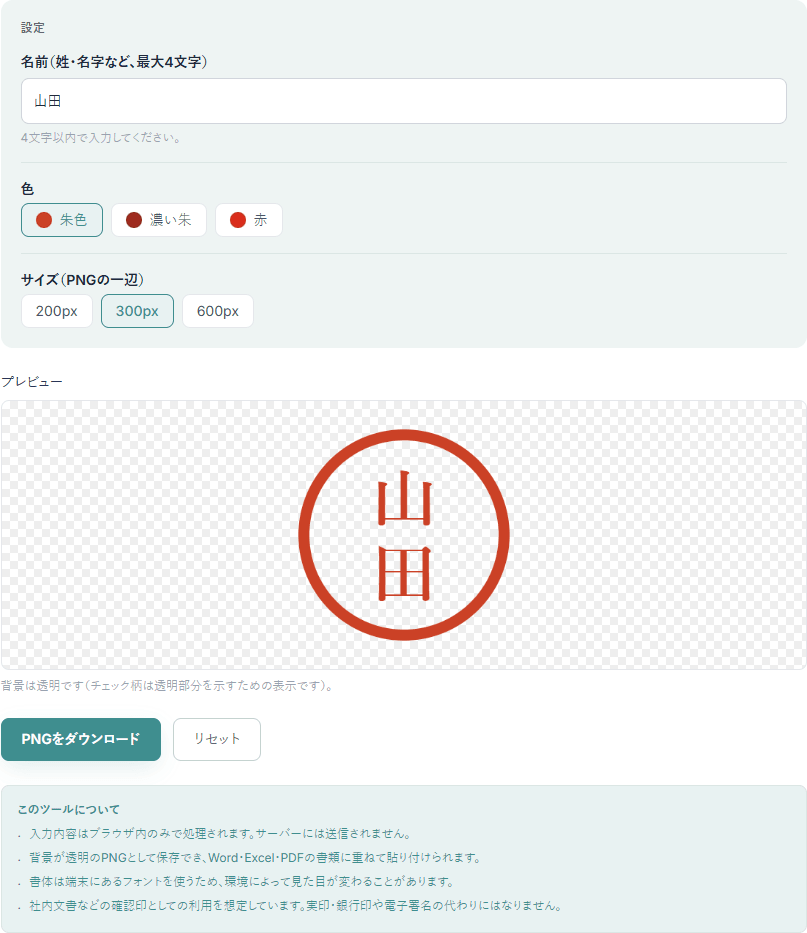Image resolution: width=807 pixels, height=933 pixels.
Task: Select the 濃い朱 color option
Action: coord(159,220)
